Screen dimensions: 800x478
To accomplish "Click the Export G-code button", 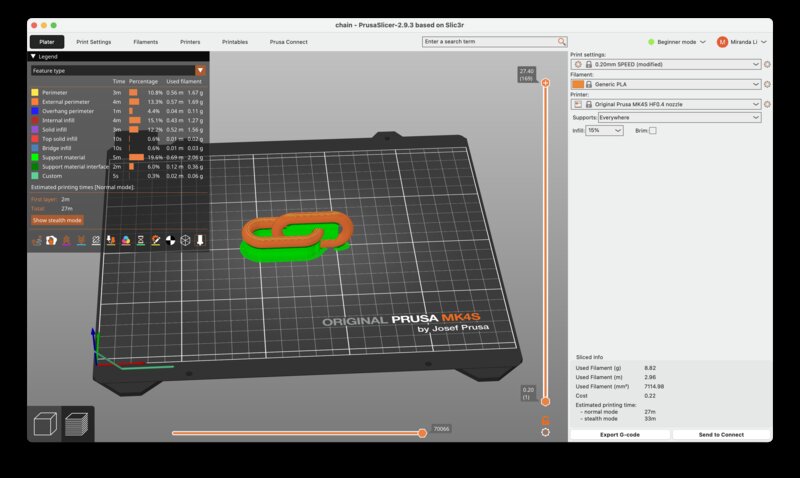I will (x=619, y=435).
